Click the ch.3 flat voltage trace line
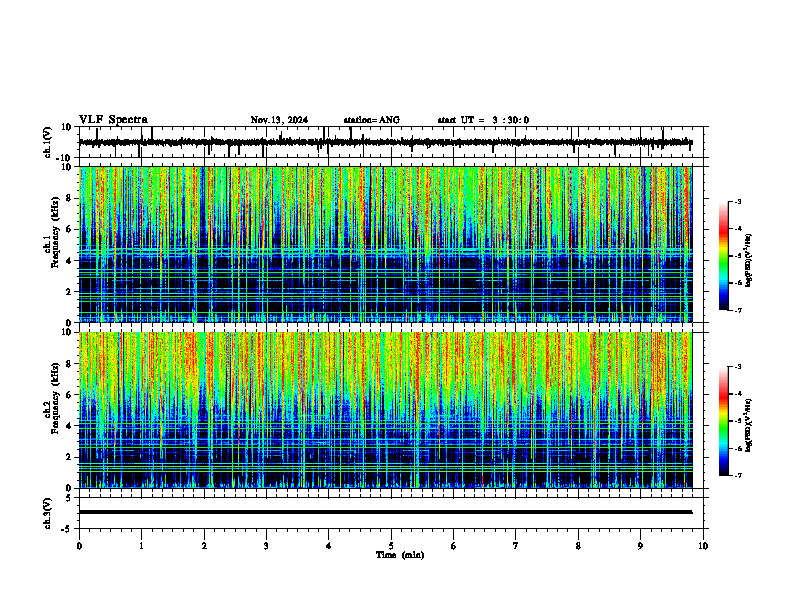The width and height of the screenshot is (792, 612). pyautogui.click(x=385, y=512)
